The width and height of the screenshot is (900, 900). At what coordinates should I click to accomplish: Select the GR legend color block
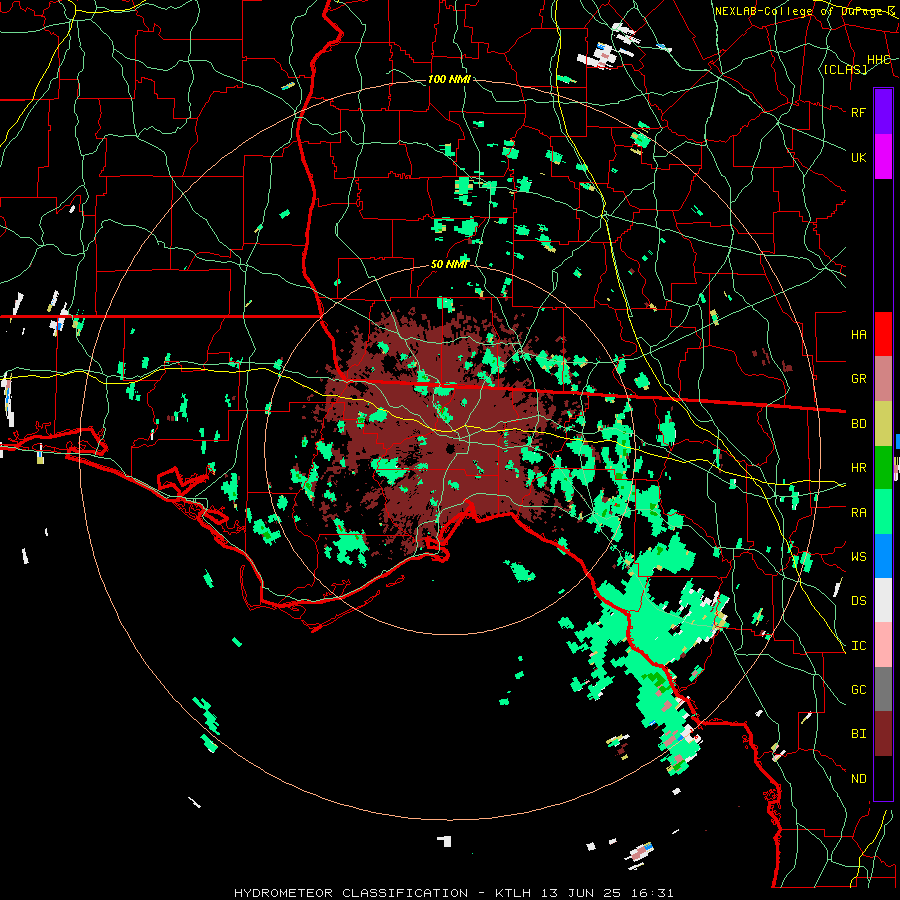coord(883,378)
